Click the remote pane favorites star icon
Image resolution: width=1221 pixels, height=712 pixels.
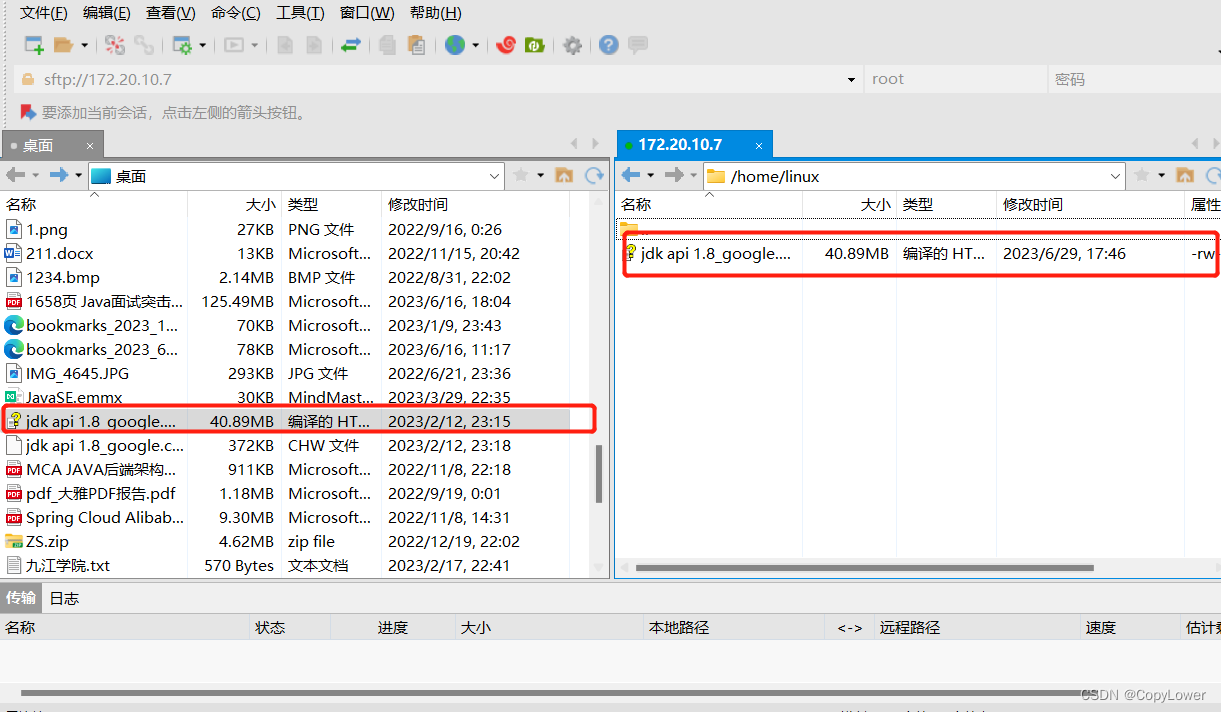click(x=1142, y=175)
